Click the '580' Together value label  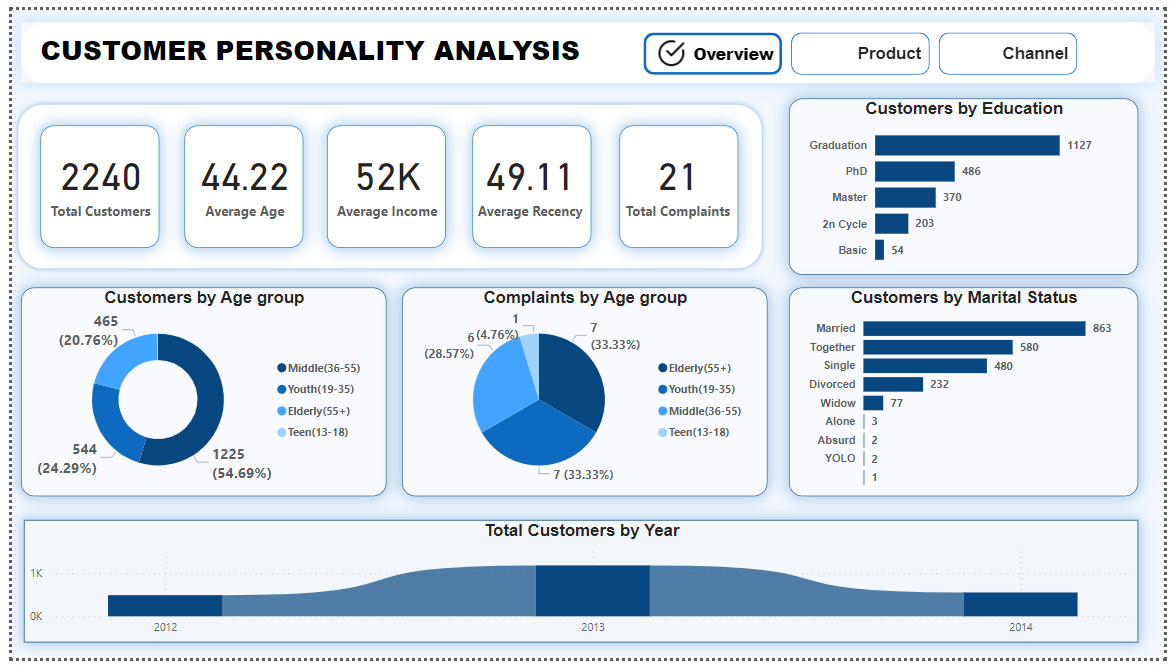1030,347
